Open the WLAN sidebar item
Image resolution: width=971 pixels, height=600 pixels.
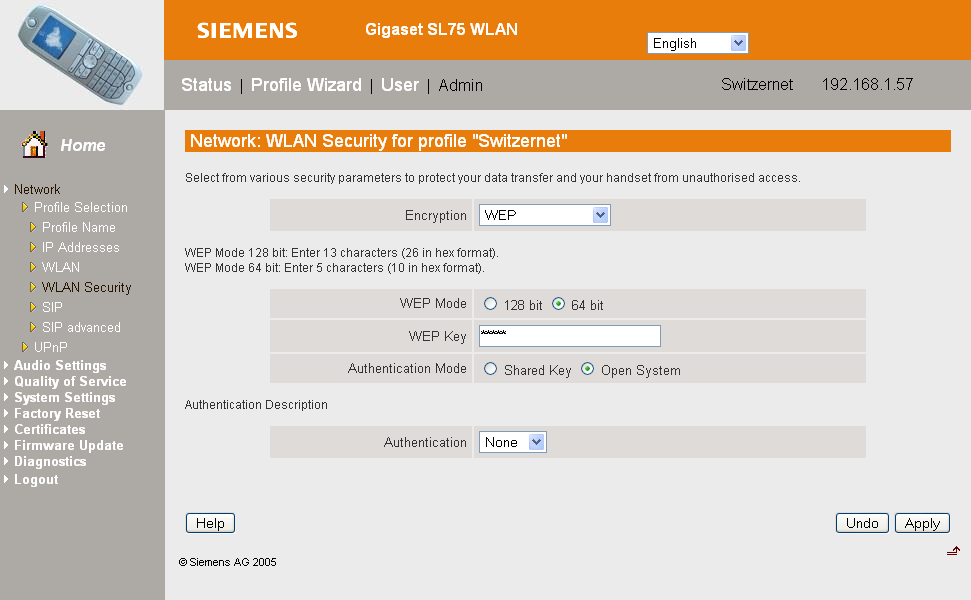[61, 267]
